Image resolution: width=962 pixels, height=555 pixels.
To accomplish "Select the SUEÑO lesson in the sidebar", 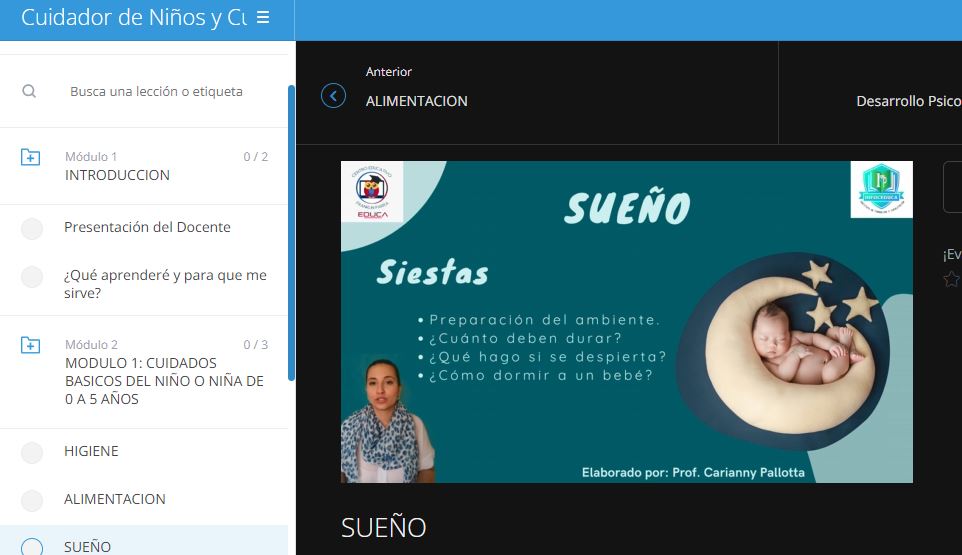I will pos(88,546).
